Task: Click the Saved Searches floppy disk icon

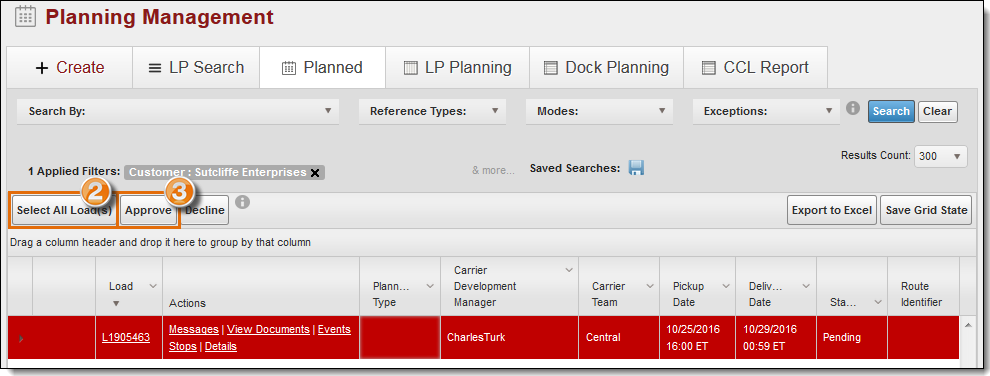Action: point(636,168)
